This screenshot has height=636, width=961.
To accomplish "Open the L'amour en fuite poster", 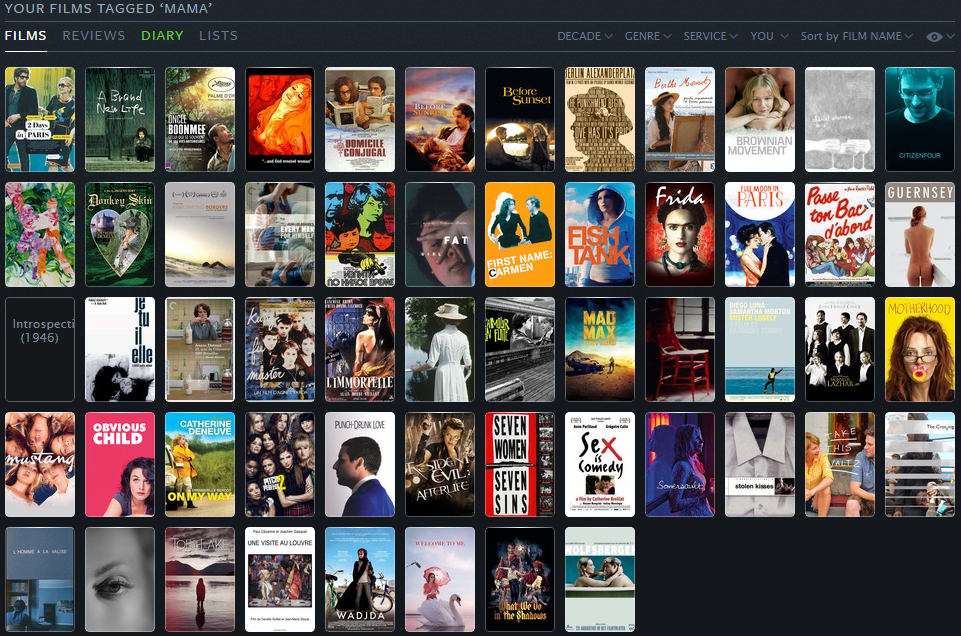I will tap(520, 349).
